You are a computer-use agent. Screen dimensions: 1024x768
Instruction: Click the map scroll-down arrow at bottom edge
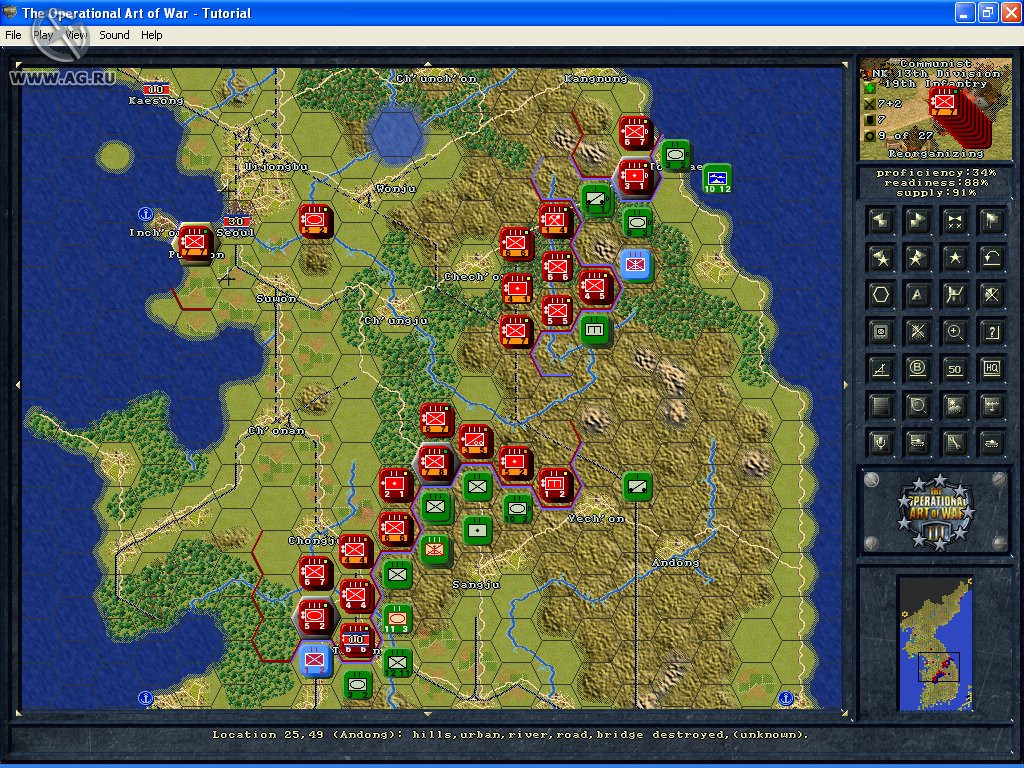[428, 714]
